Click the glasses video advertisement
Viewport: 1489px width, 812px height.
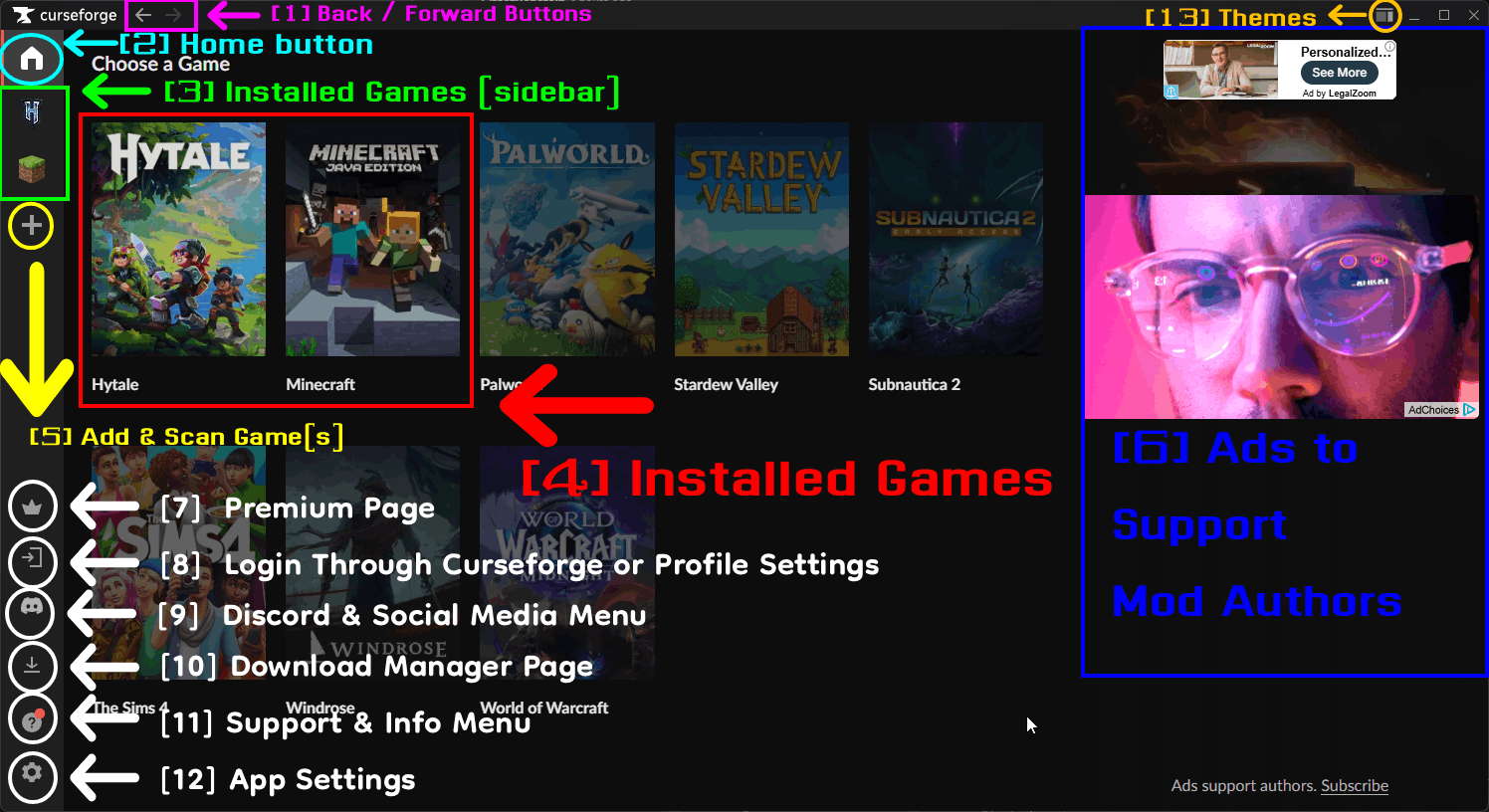[x=1281, y=306]
